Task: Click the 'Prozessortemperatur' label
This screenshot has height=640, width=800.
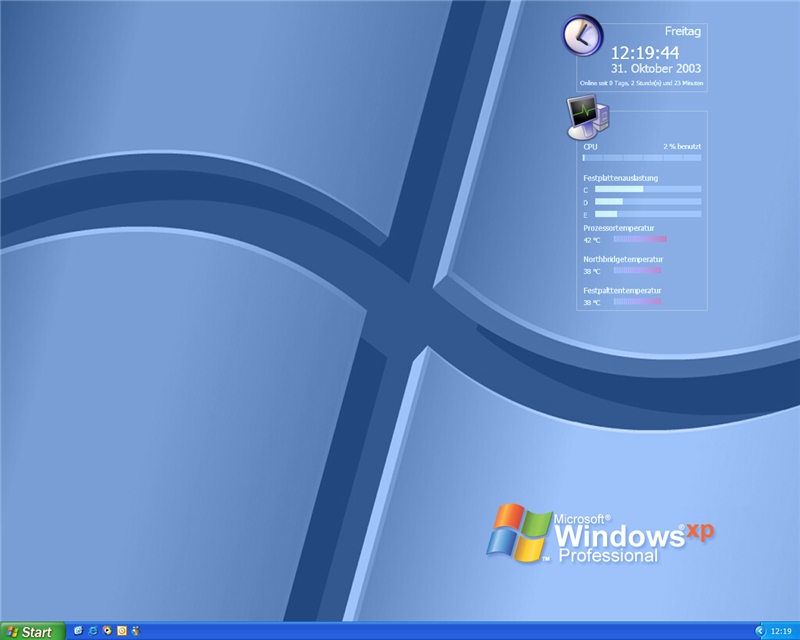Action: (619, 228)
